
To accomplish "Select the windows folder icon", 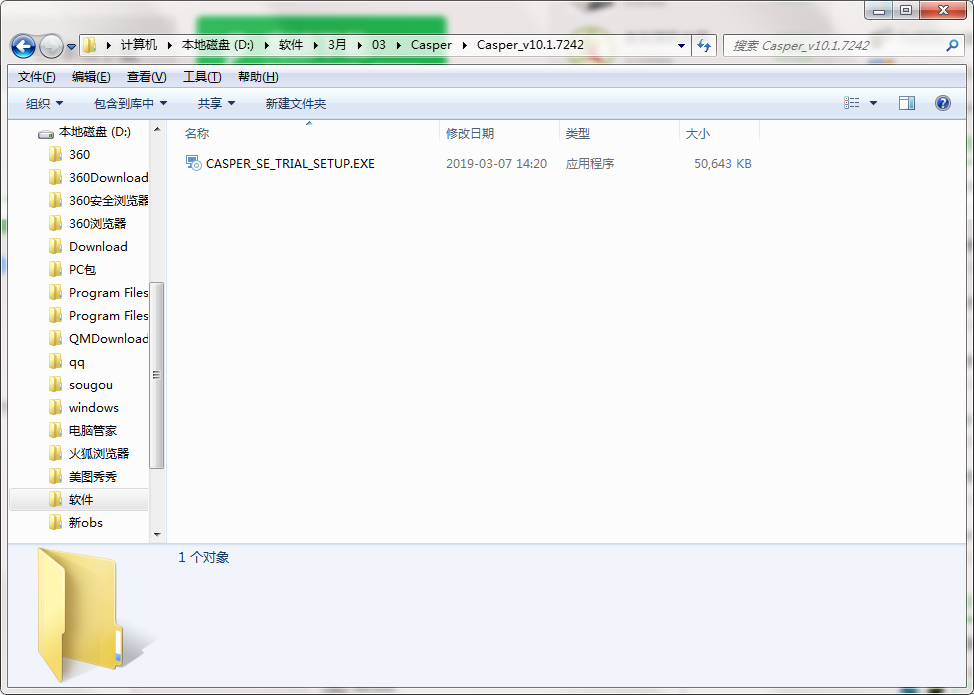I will [55, 407].
